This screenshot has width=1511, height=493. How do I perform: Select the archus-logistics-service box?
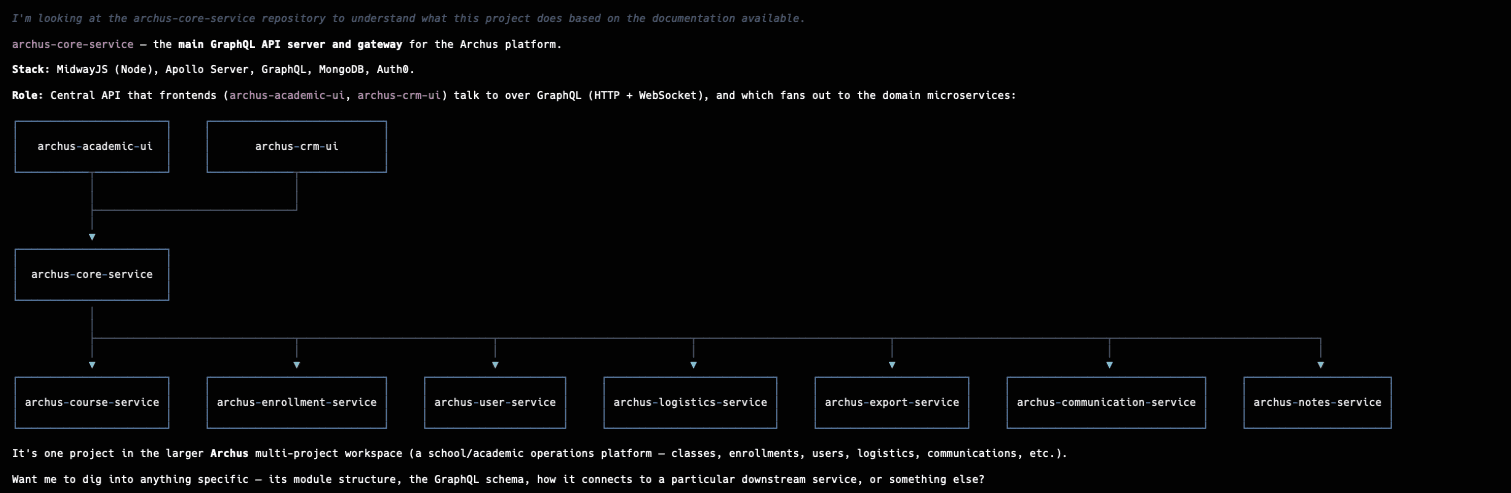pyautogui.click(x=690, y=403)
